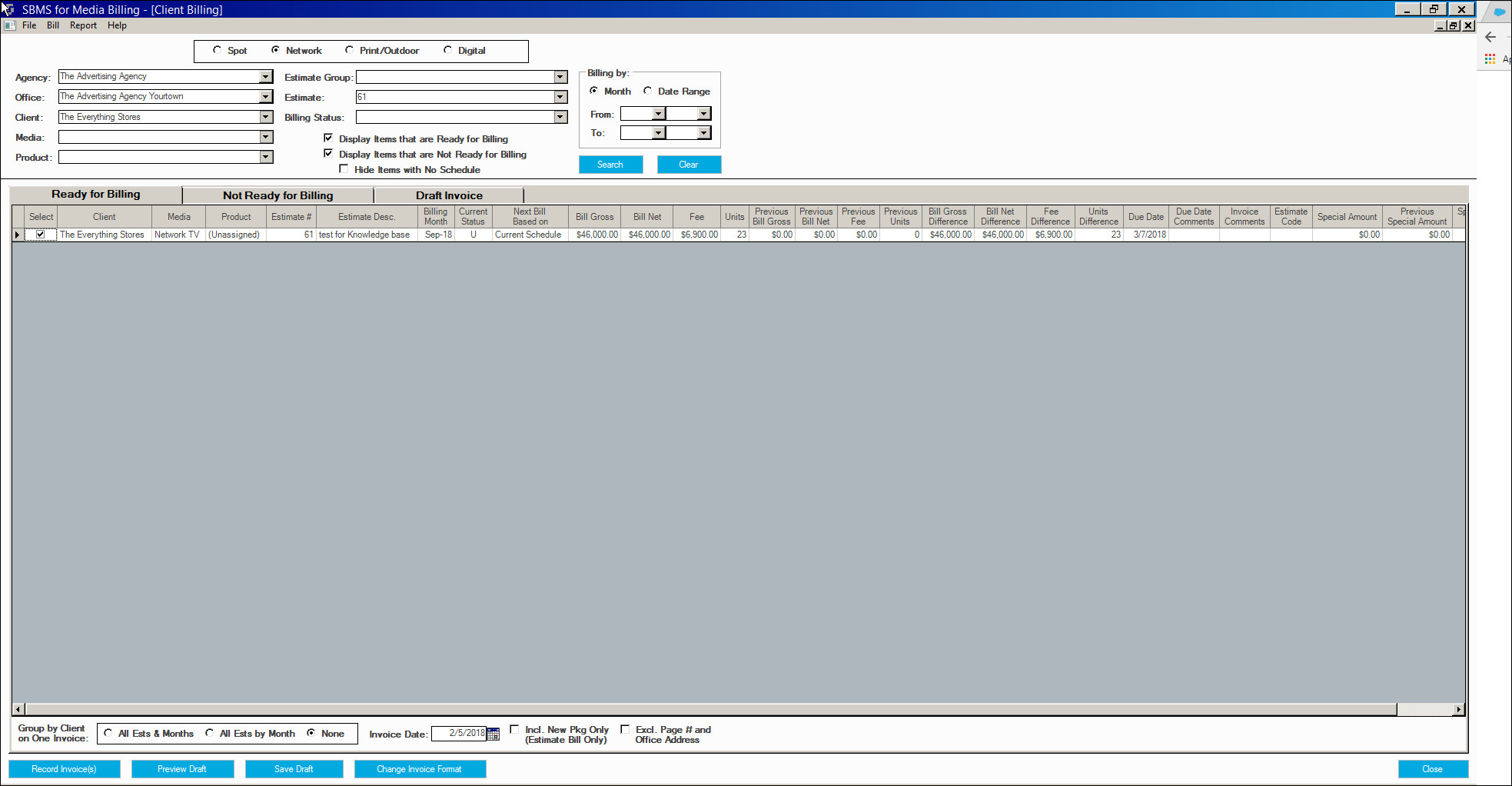Image resolution: width=1512 pixels, height=786 pixels.
Task: Expand the Office dropdown
Action: [266, 96]
